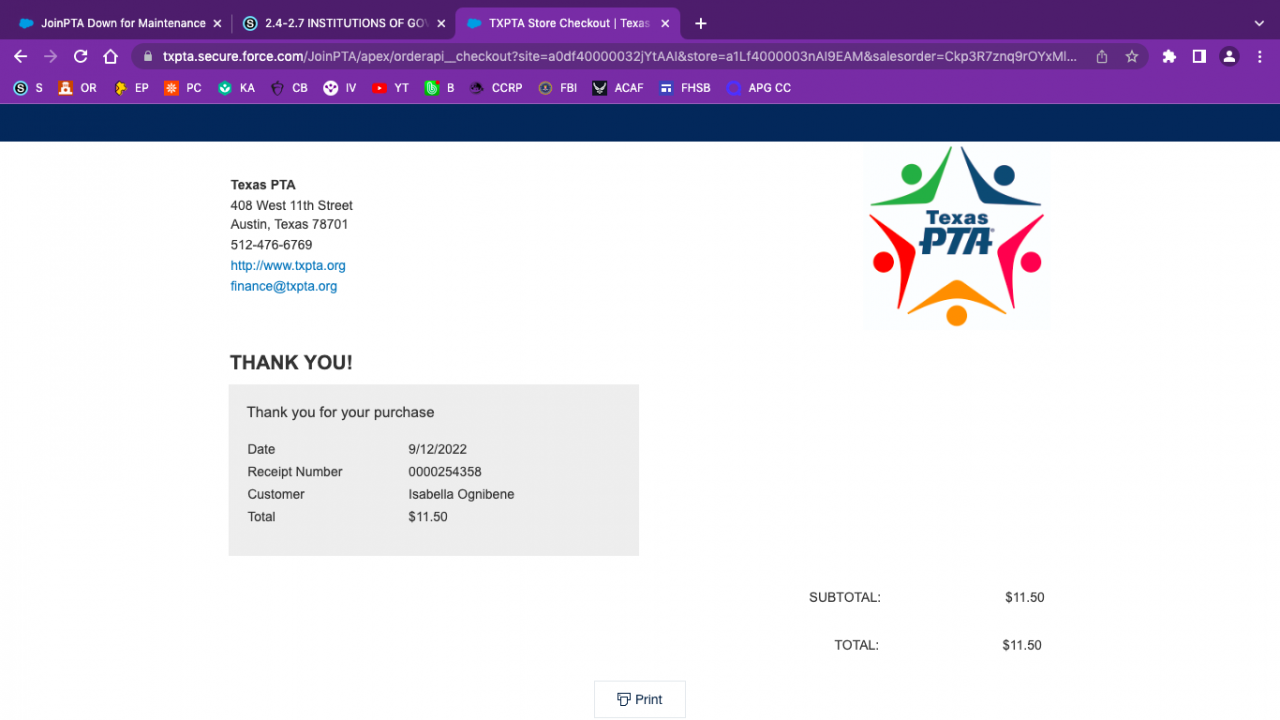This screenshot has width=1280, height=720.
Task: Click the THANK YOU! heading
Action: point(291,363)
